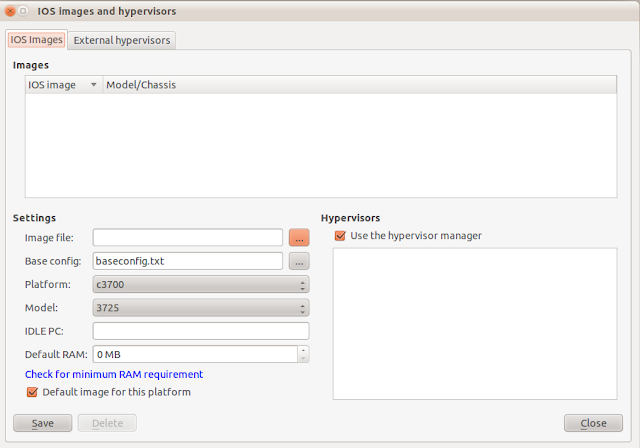Open Check for minimum RAM requirement link
This screenshot has width=640, height=448.
(114, 374)
